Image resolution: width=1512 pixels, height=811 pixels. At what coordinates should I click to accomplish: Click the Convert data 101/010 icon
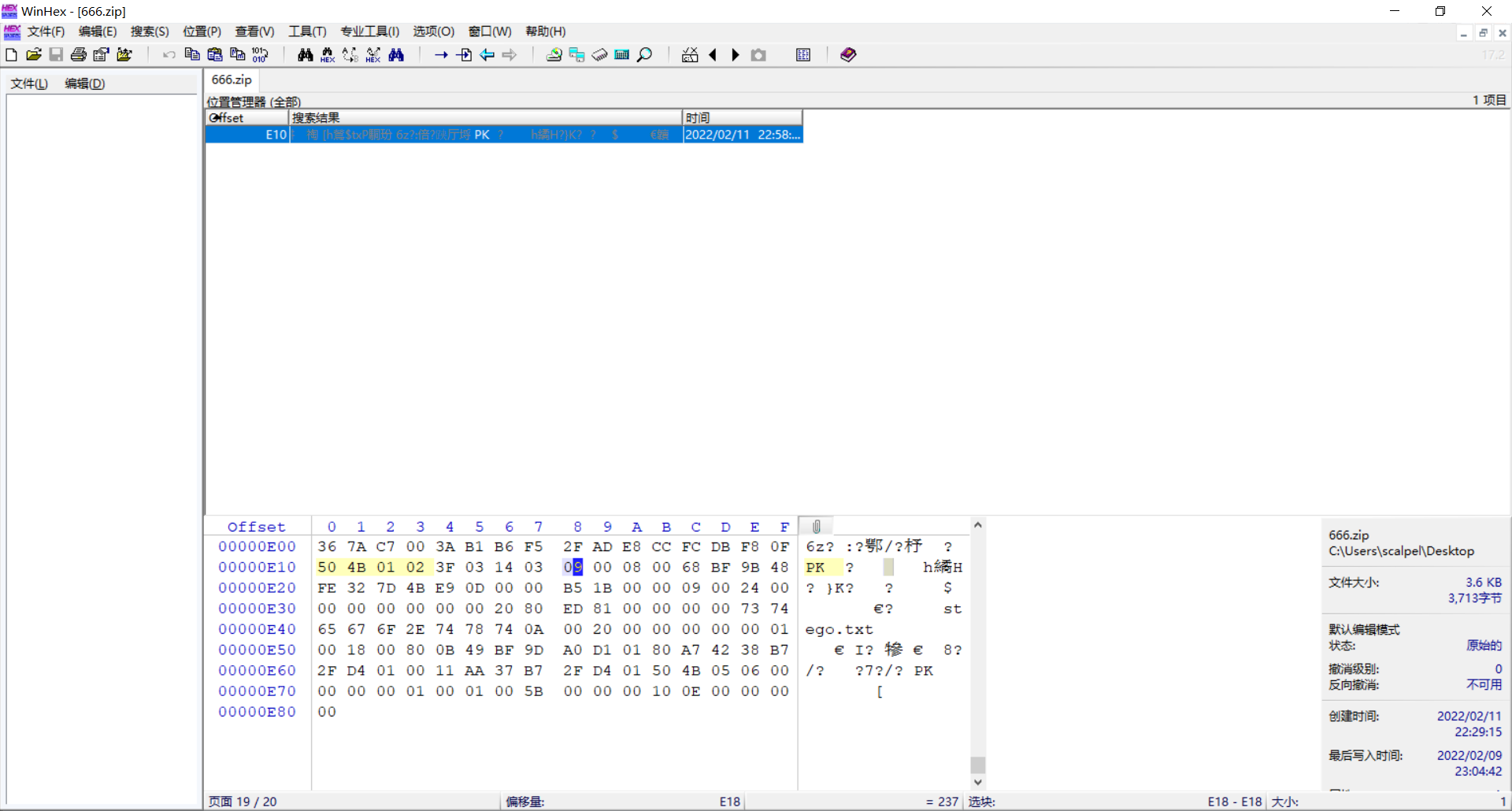click(x=260, y=54)
